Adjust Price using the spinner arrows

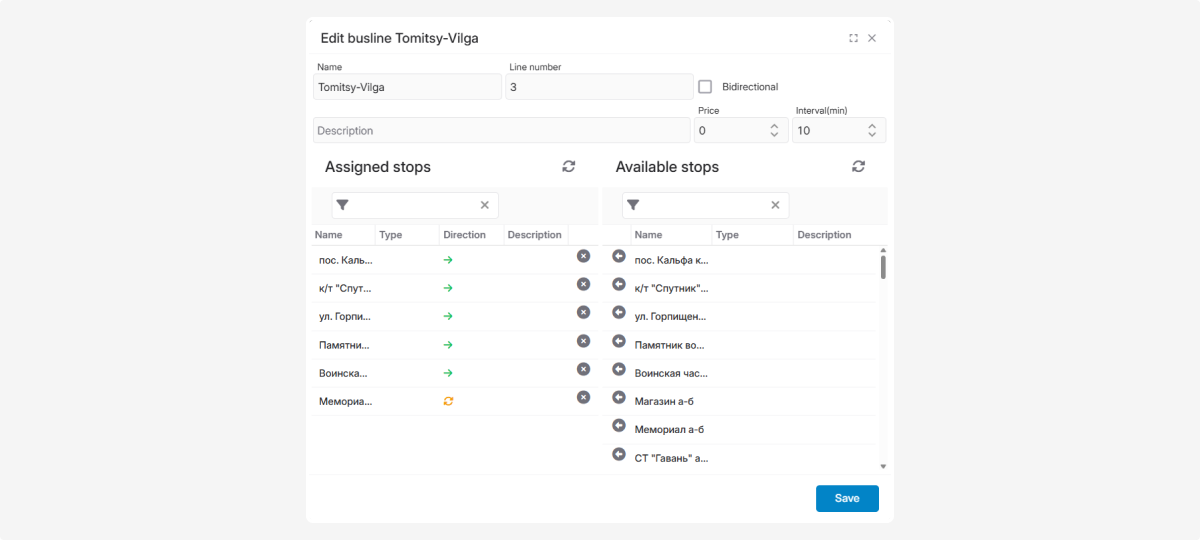pyautogui.click(x=774, y=130)
